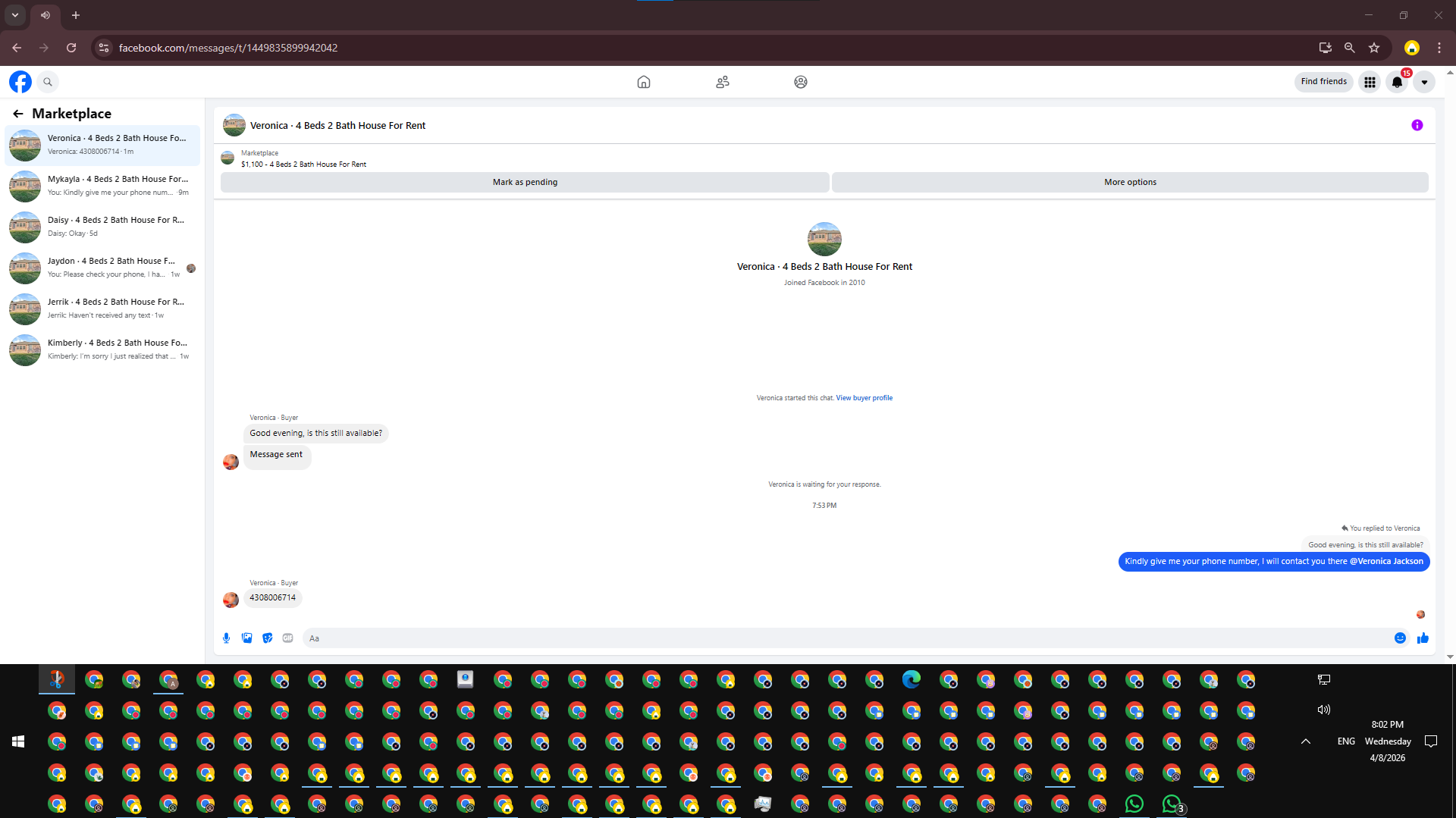The height and width of the screenshot is (818, 1456).
Task: Open Jerrik conversation in the chat list
Action: point(102,309)
